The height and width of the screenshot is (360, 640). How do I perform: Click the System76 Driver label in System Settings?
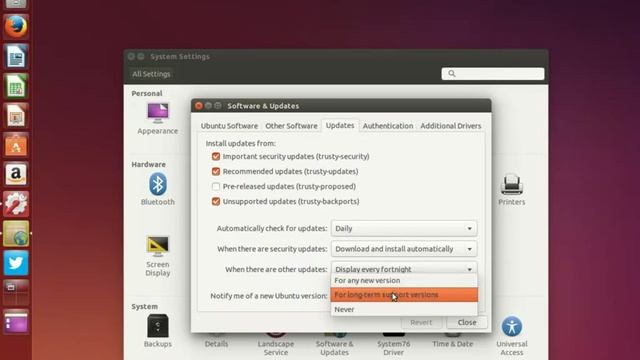tap(393, 348)
